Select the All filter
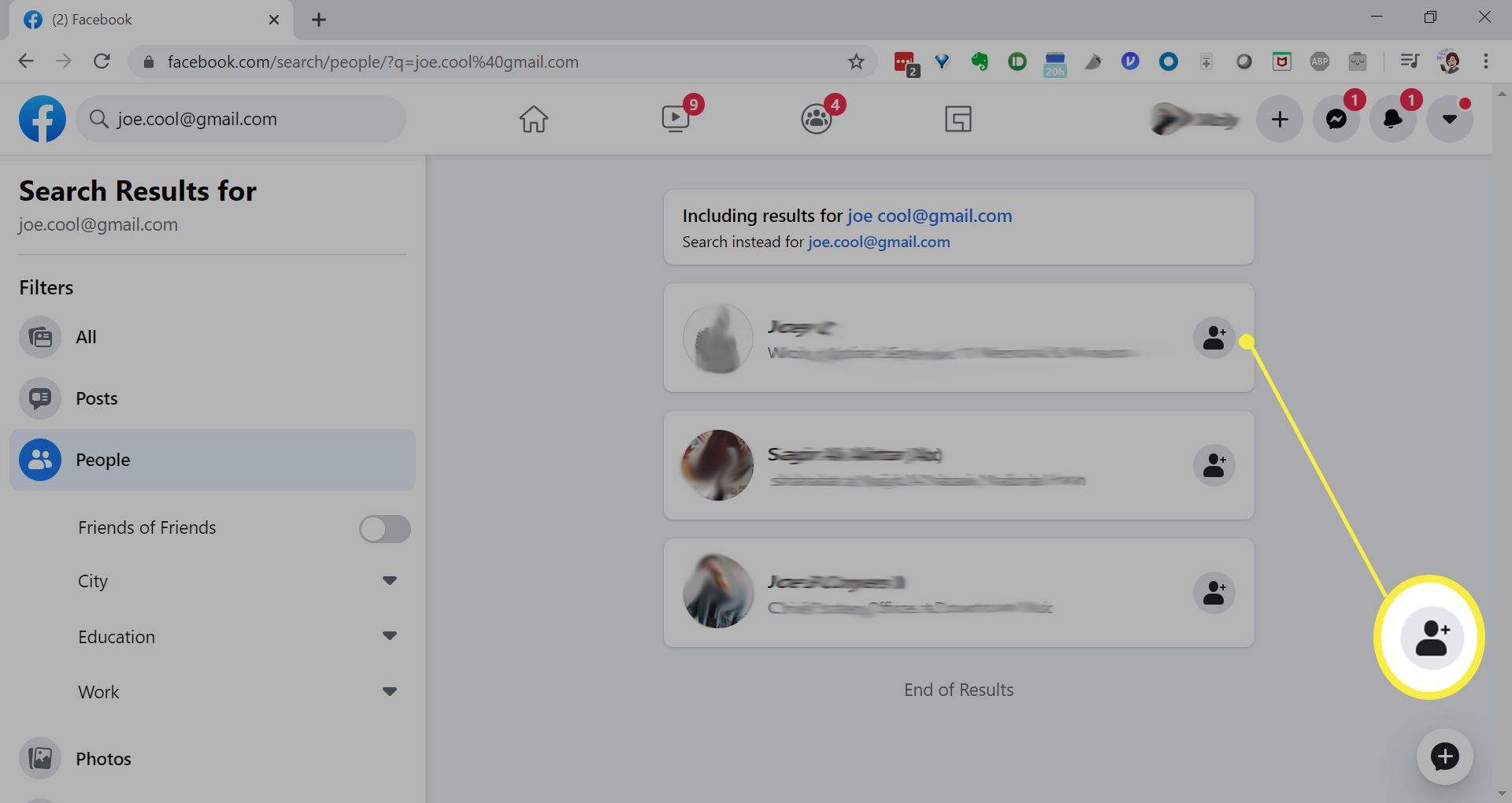 click(x=213, y=337)
